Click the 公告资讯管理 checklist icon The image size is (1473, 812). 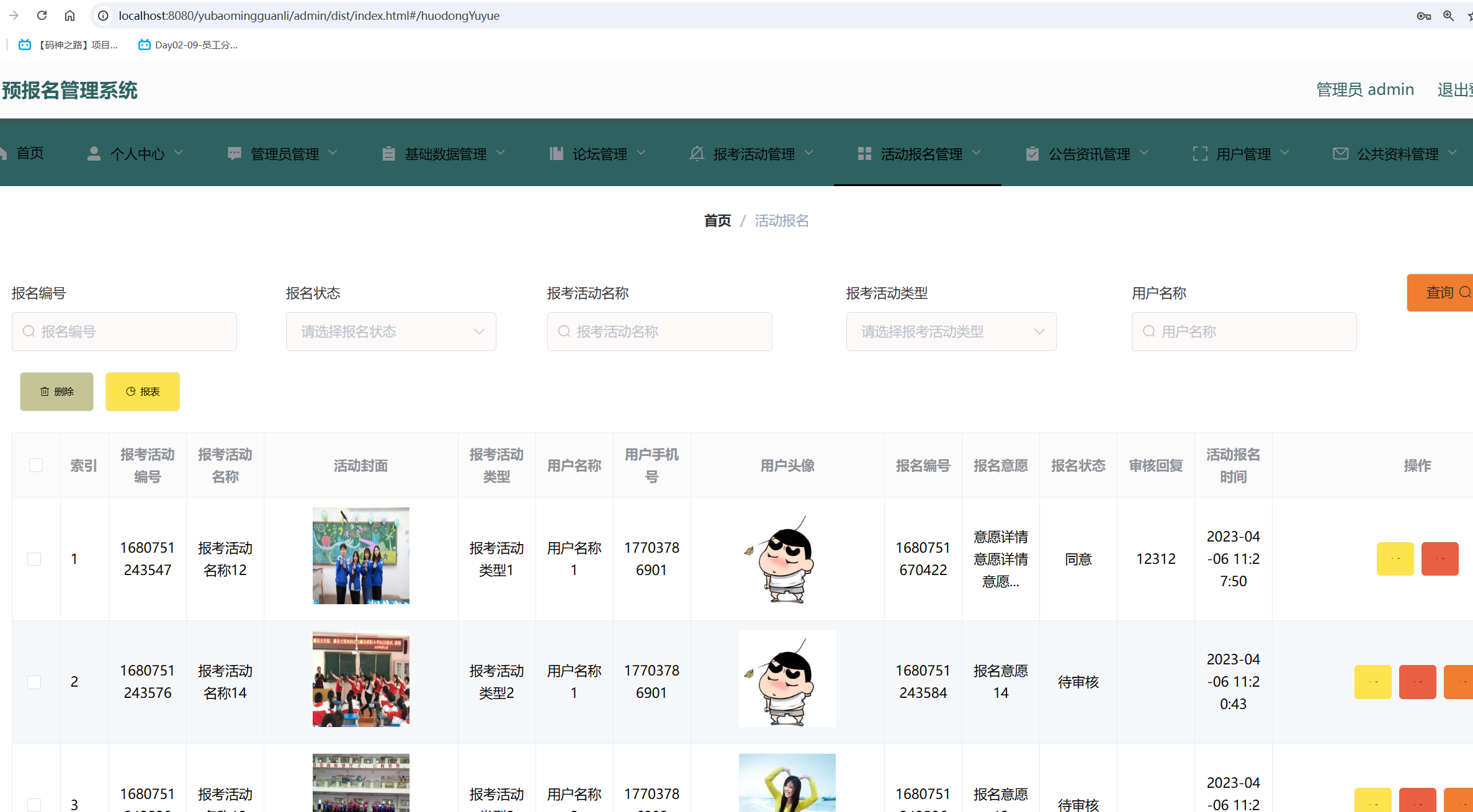click(x=1032, y=153)
